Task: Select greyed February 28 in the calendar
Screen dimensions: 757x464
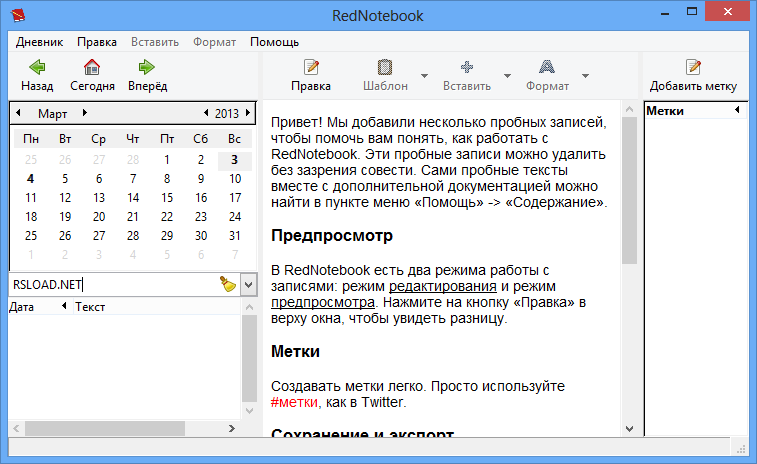Action: coord(133,160)
